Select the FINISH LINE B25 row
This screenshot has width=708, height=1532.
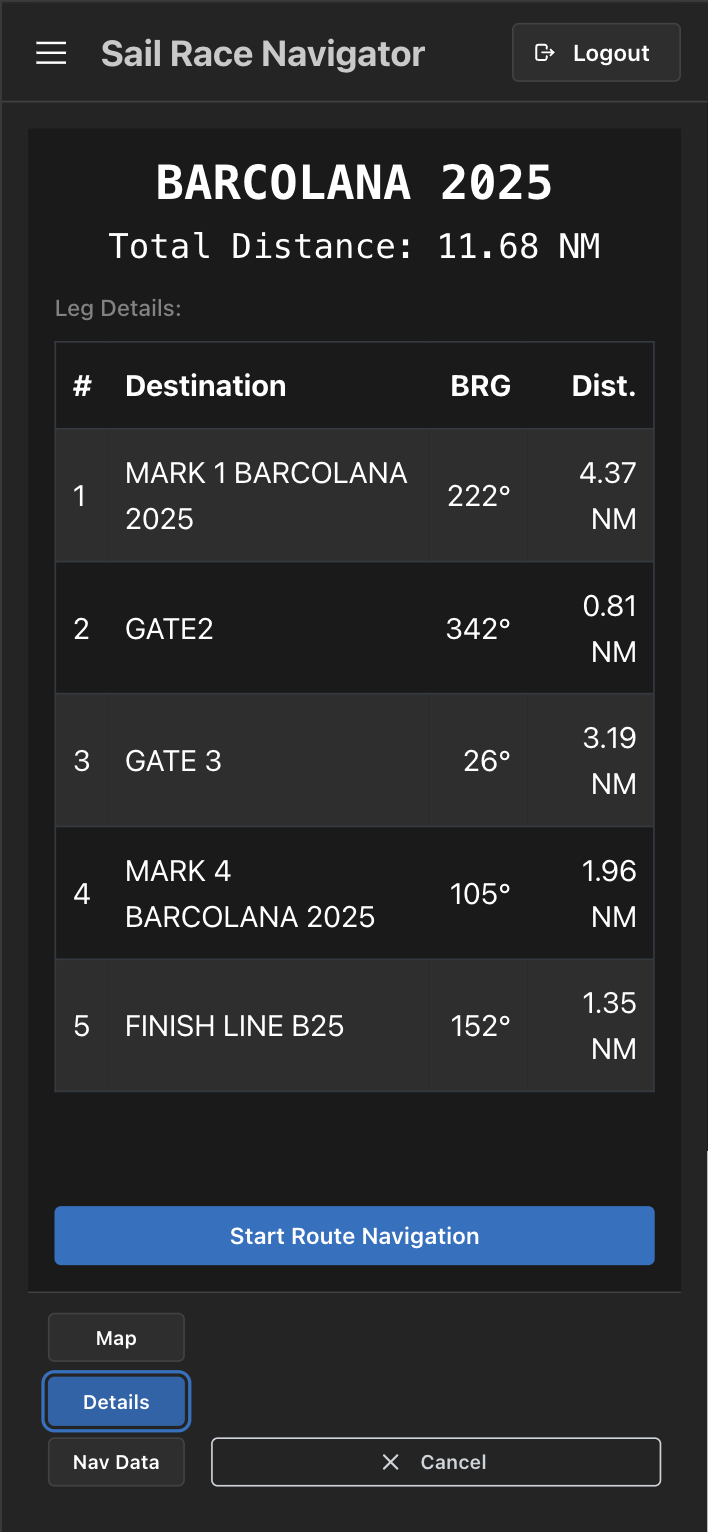tap(354, 1025)
